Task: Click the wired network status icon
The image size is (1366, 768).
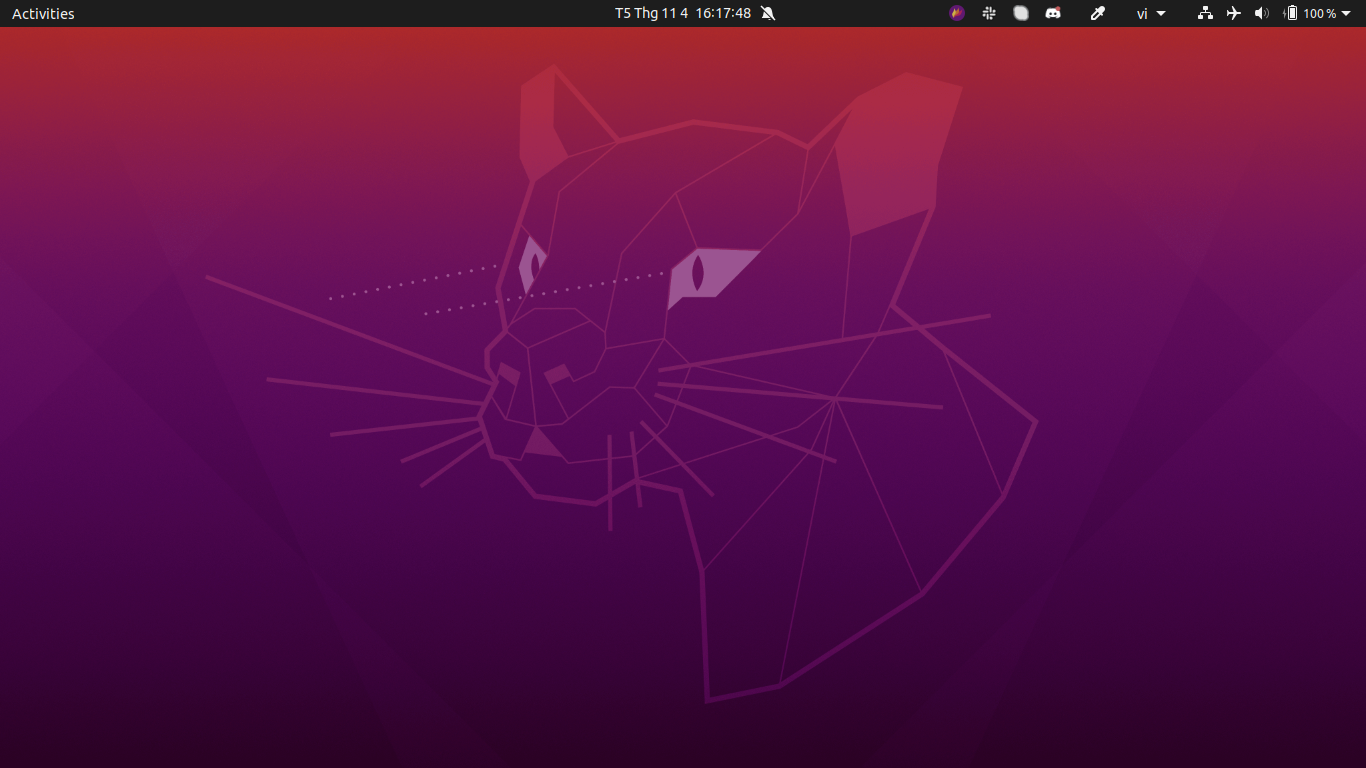Action: 1205,13
